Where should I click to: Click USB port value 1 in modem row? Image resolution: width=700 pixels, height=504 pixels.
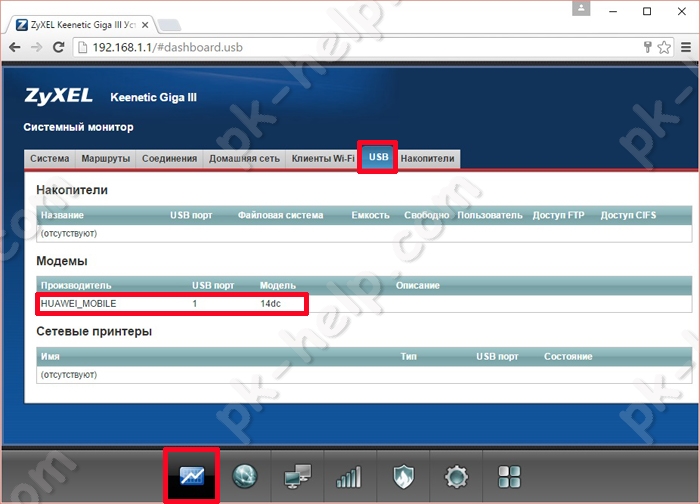(x=195, y=304)
